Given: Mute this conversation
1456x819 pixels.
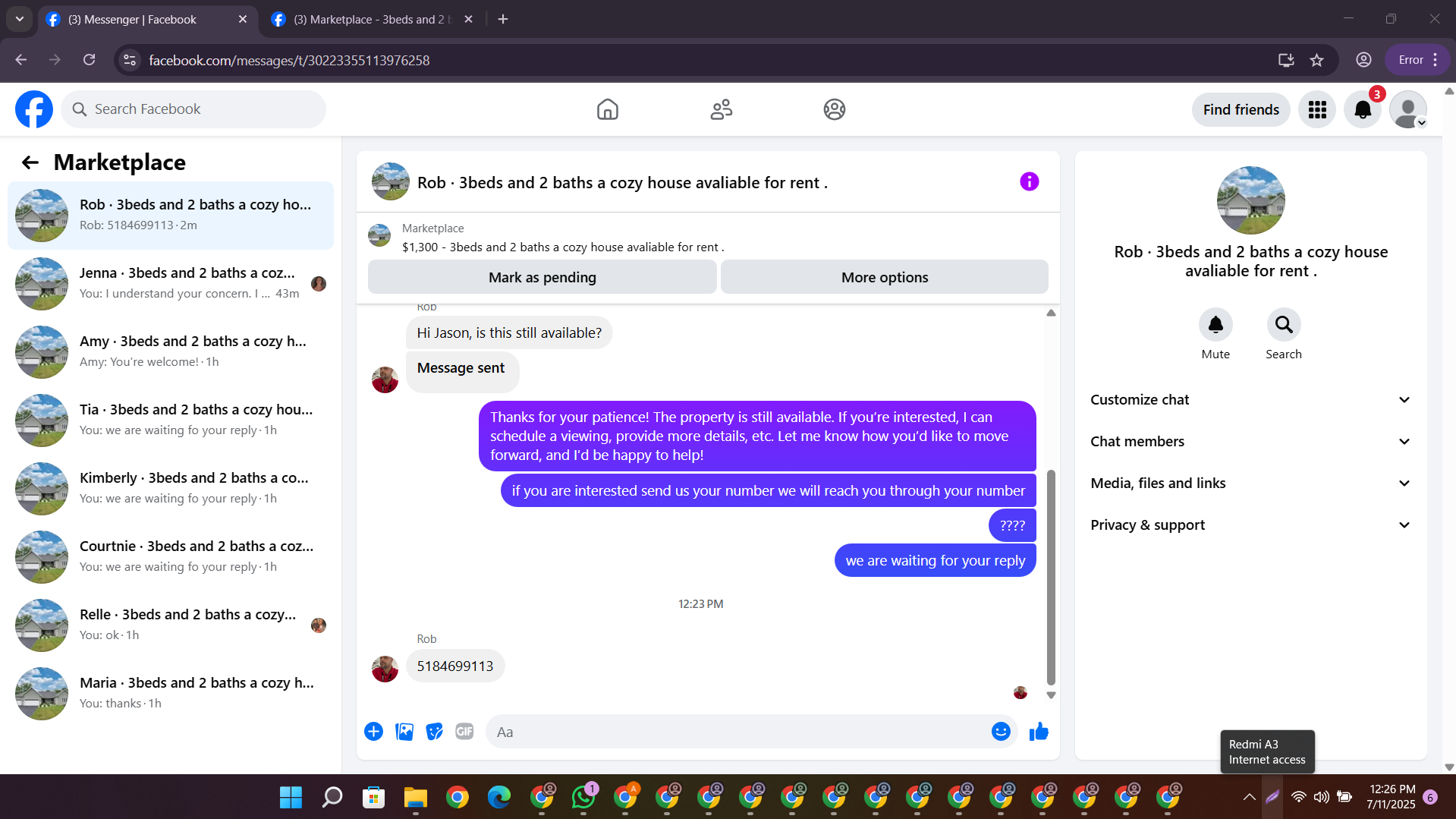Looking at the screenshot, I should tap(1215, 325).
